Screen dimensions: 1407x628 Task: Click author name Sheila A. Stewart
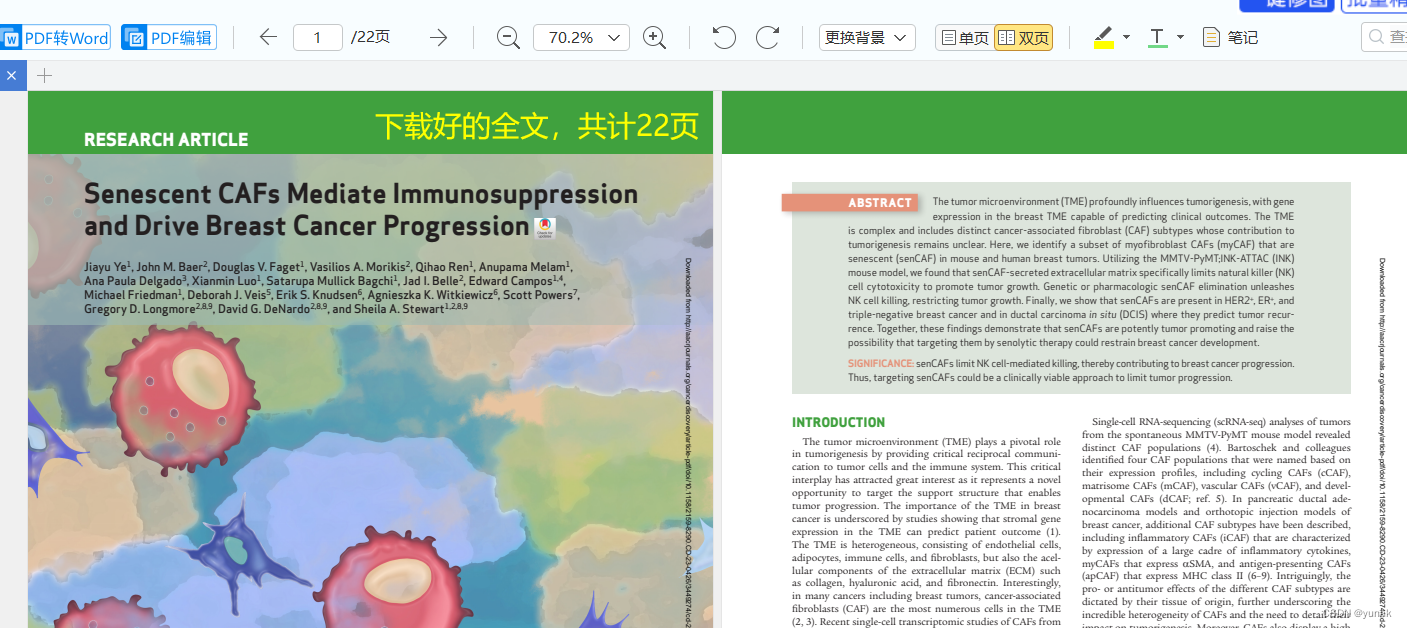tap(400, 309)
